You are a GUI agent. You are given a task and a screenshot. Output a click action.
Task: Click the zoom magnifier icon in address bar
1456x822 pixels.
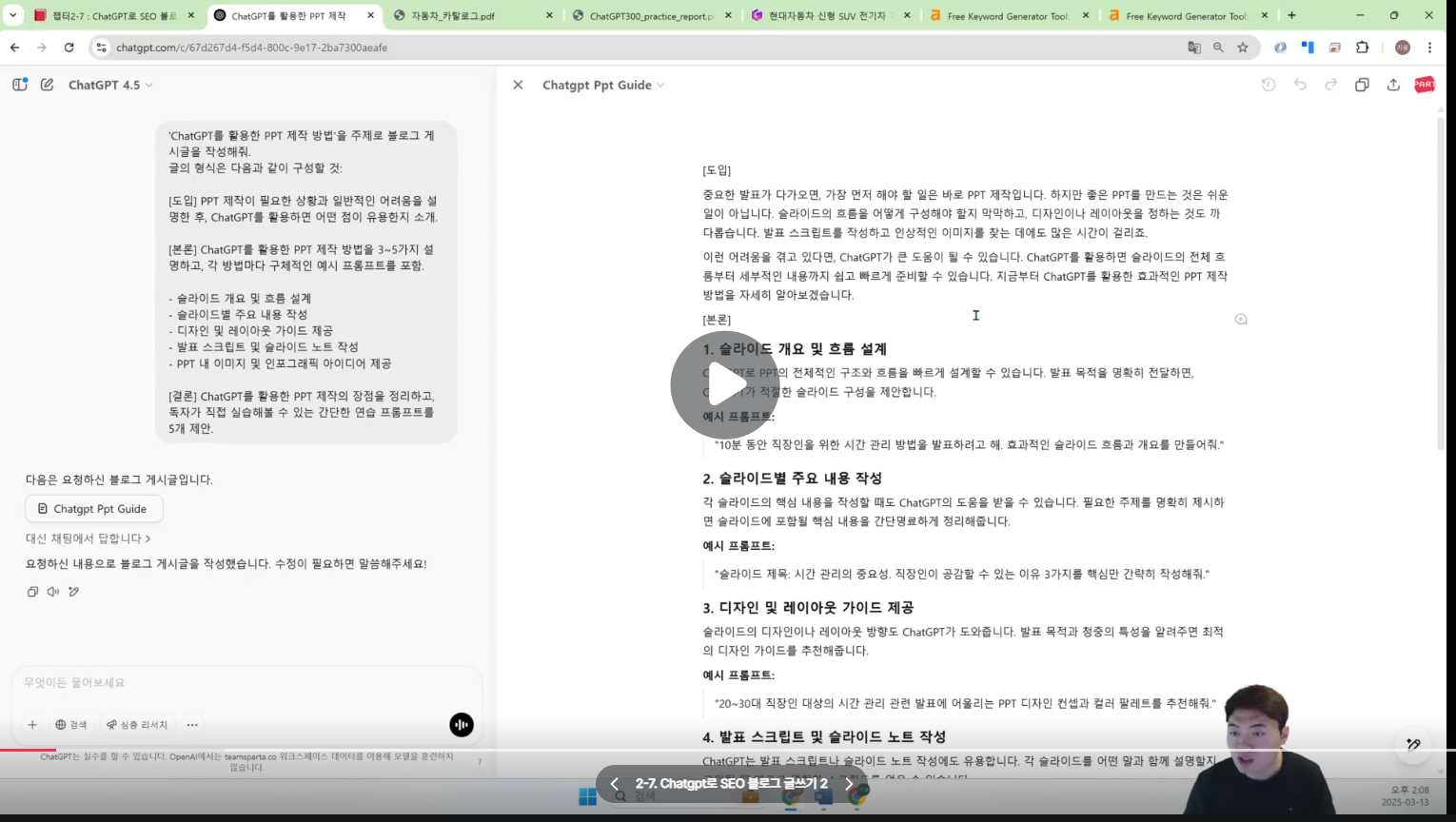1218,48
